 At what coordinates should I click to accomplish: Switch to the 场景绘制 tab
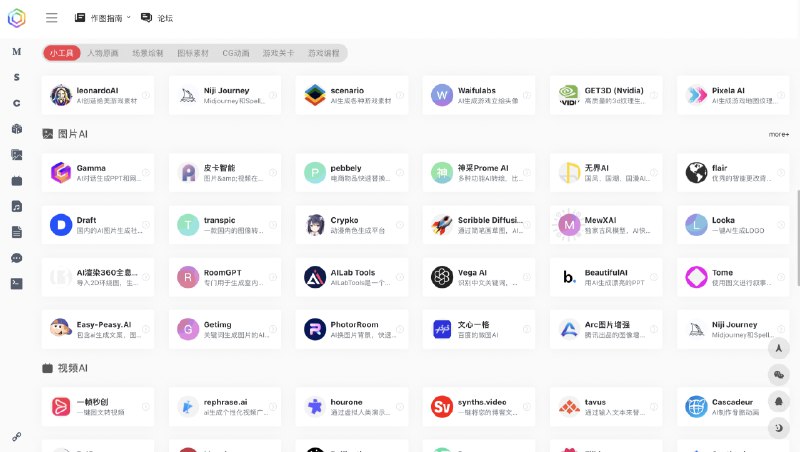coord(147,53)
